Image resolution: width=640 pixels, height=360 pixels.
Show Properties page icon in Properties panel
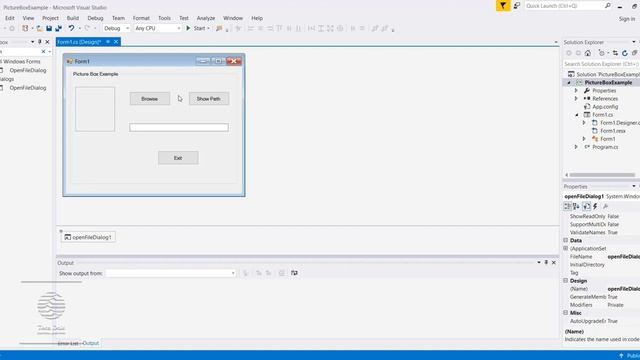[586, 207]
